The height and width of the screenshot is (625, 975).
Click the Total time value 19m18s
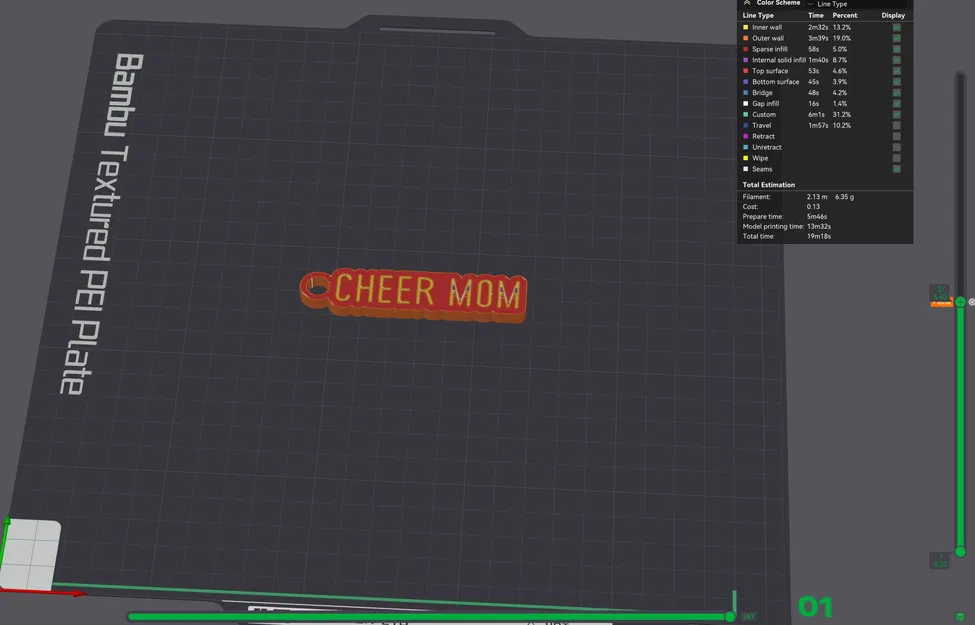pyautogui.click(x=819, y=236)
